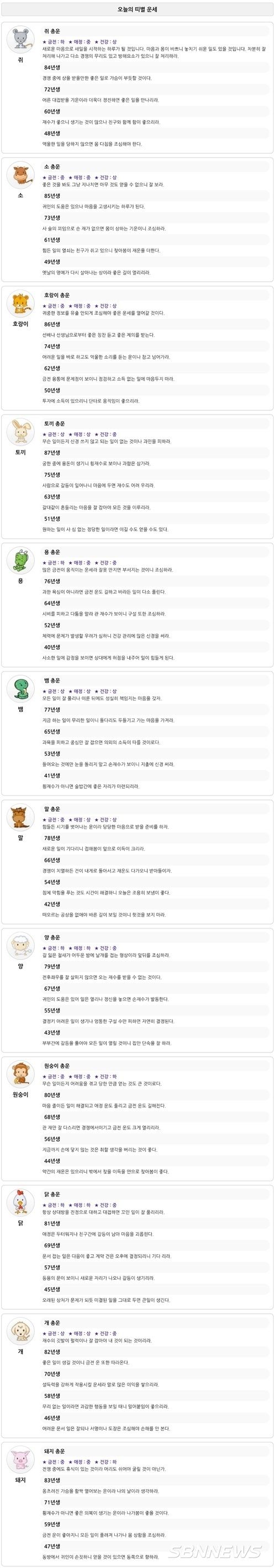
Task: Click the pig zodiac icon
Action: coord(20,1459)
